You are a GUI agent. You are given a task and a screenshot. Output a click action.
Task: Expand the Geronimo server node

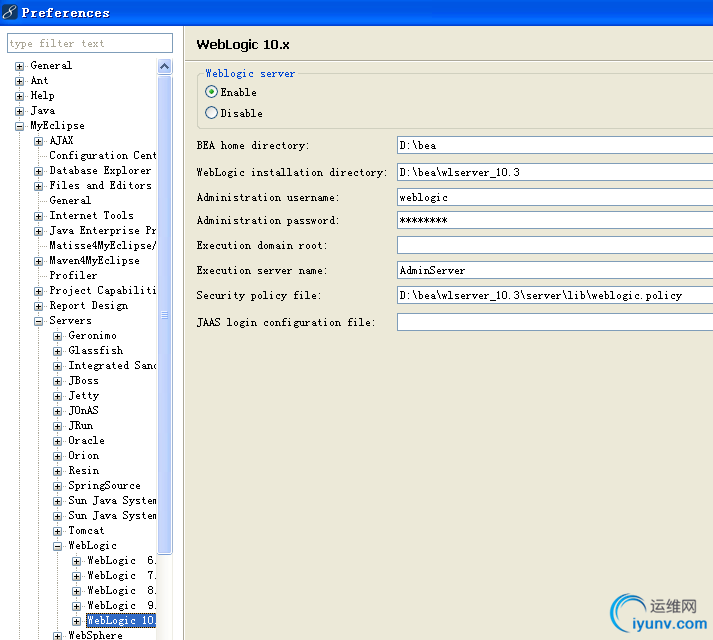57,337
